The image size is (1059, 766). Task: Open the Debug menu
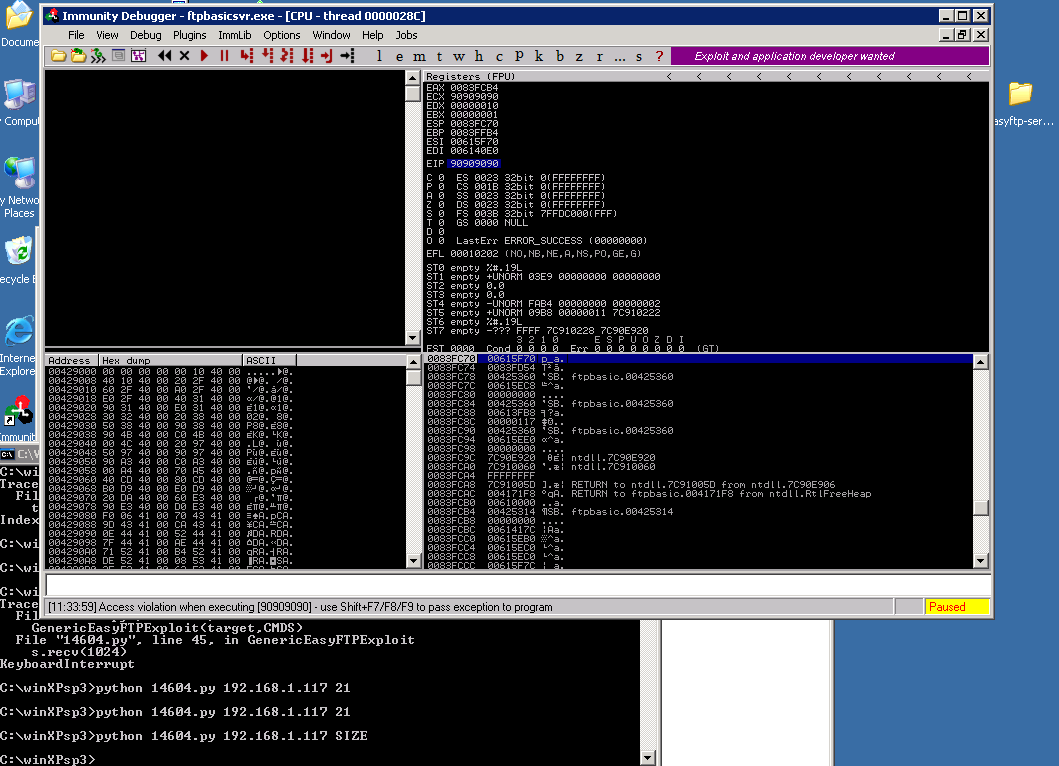coord(145,35)
